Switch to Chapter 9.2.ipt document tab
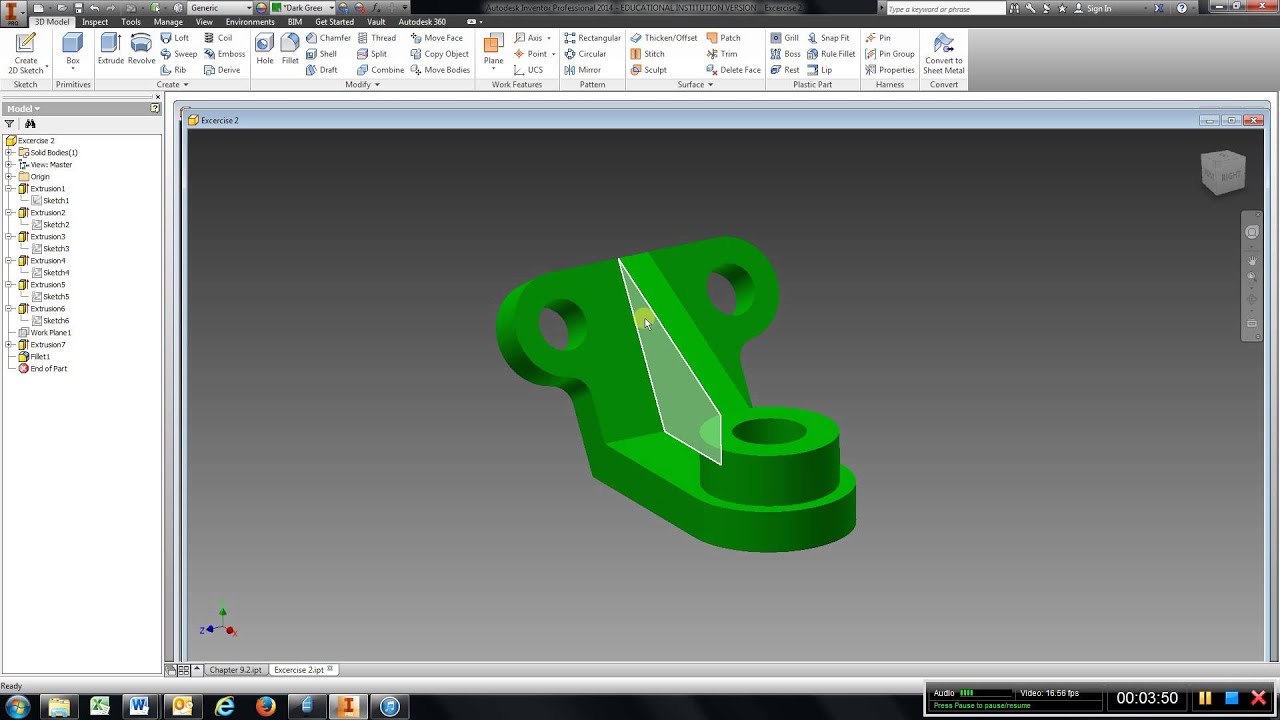Viewport: 1280px width, 720px height. click(x=235, y=670)
